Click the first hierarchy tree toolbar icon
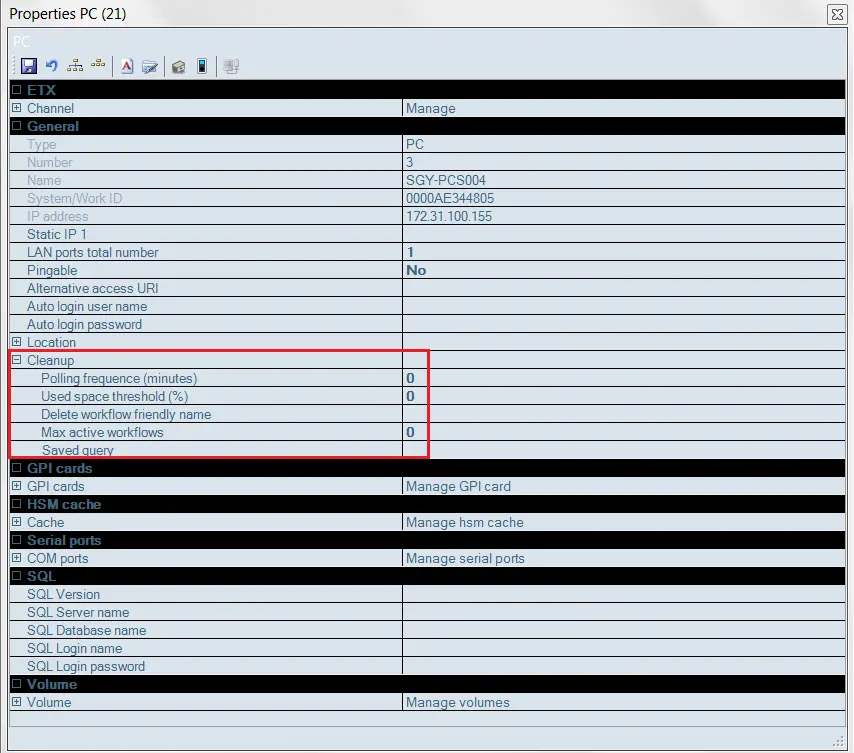 tap(76, 67)
